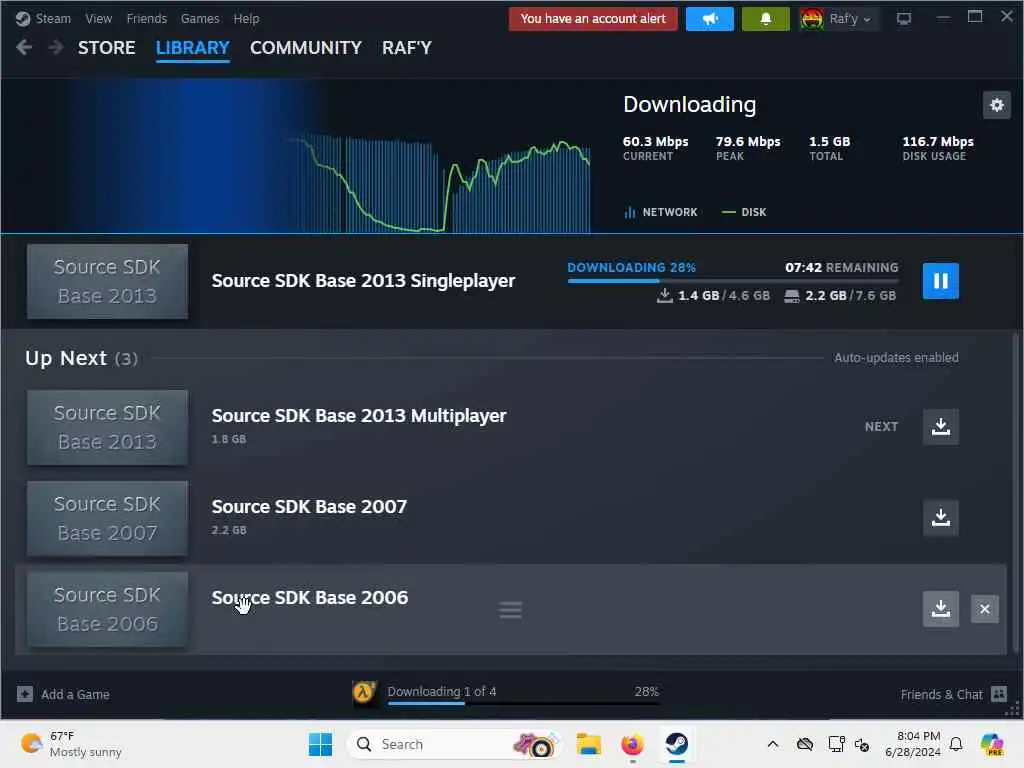Open the RAF'Y profile tab
The image size is (1024, 768).
pyautogui.click(x=407, y=48)
